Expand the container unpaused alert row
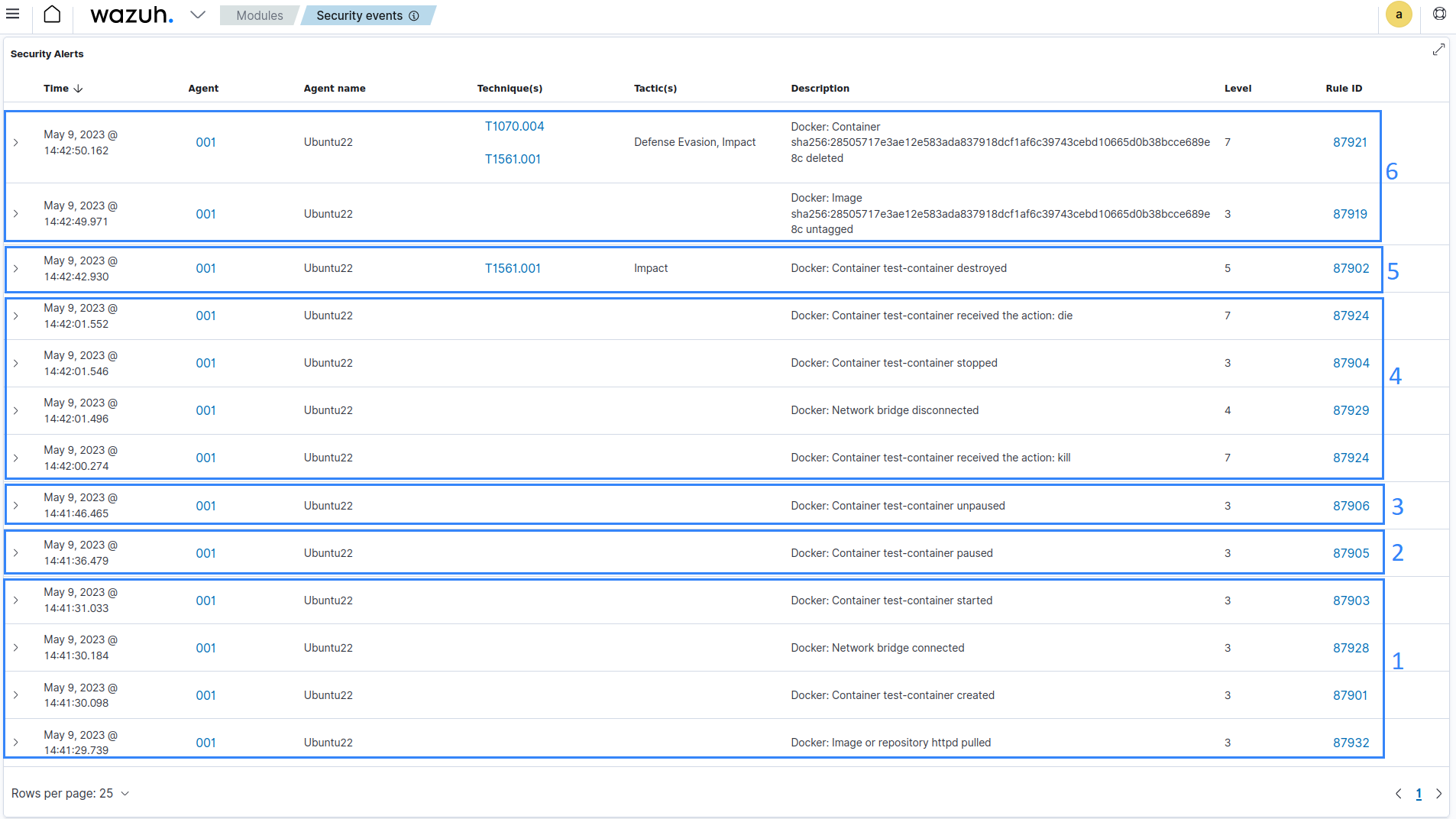This screenshot has height=819, width=1456. click(15, 506)
